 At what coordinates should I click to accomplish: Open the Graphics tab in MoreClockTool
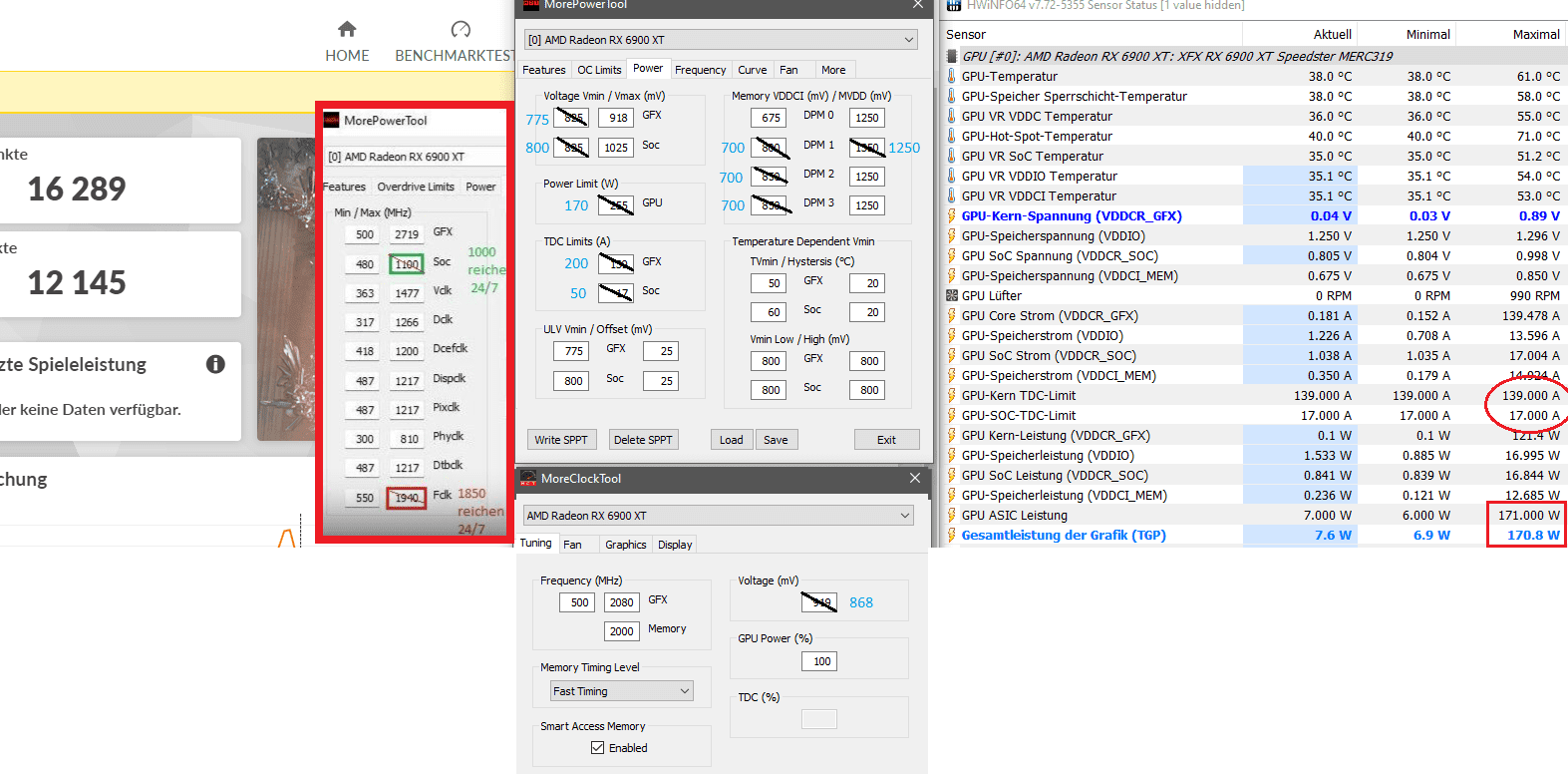(625, 545)
